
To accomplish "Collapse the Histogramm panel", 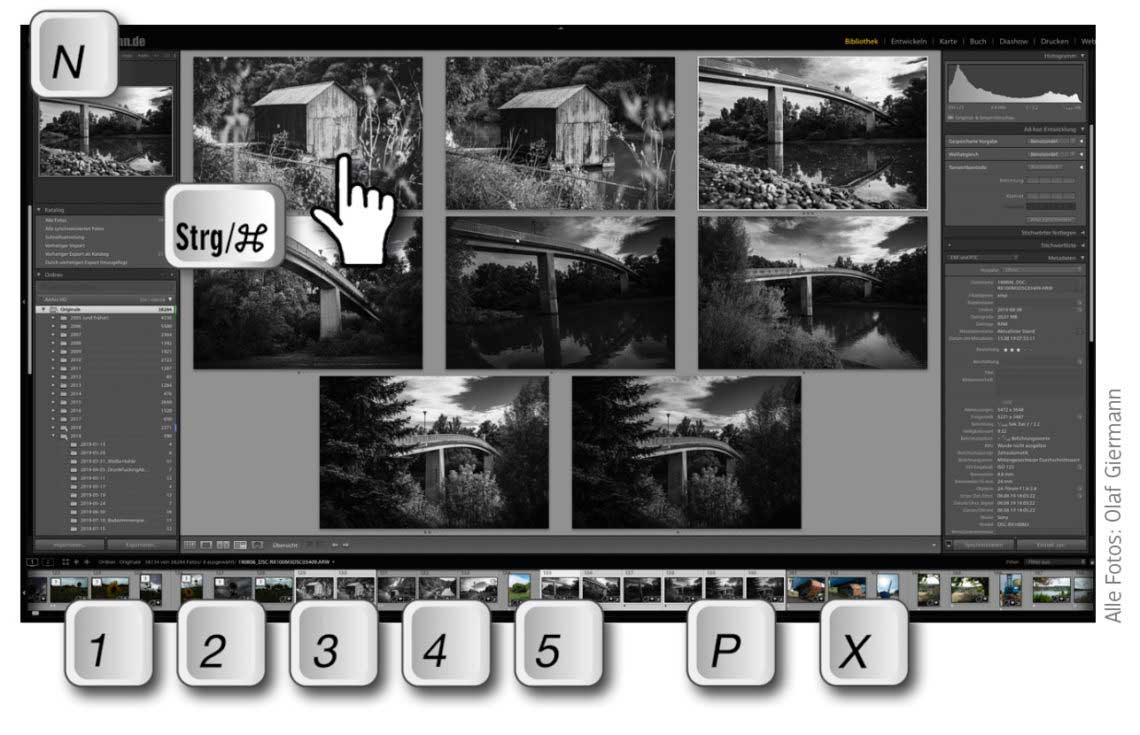I will coord(1083,56).
